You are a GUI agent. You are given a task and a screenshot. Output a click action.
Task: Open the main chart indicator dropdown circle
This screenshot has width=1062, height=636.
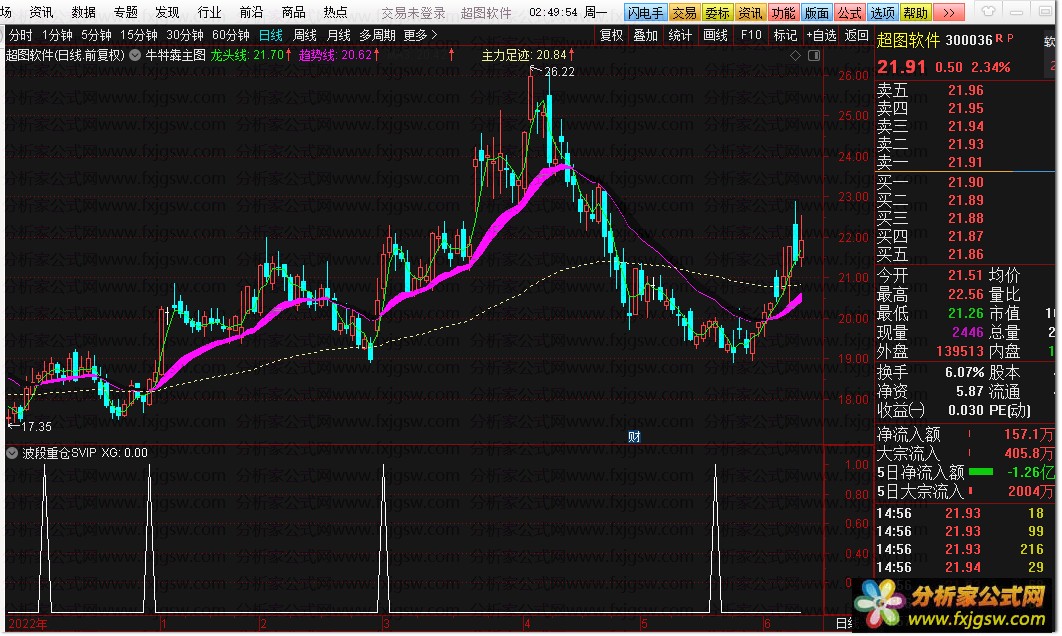coord(135,56)
